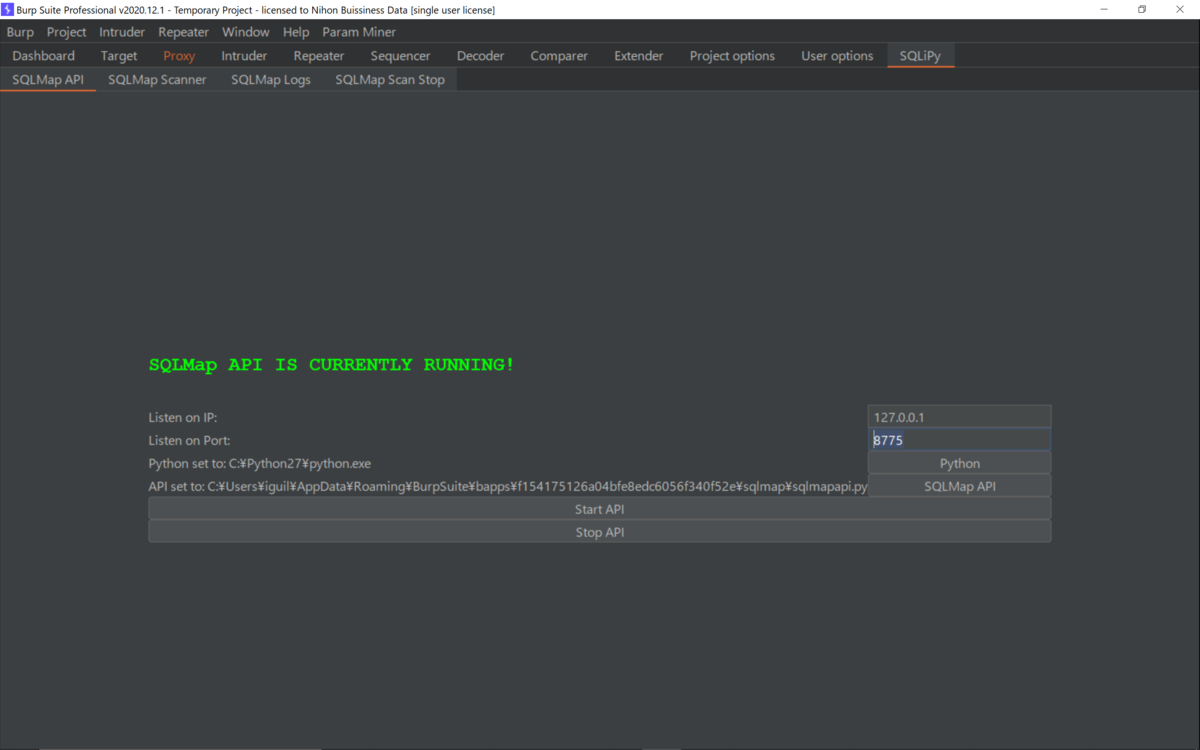
Task: Select the SQLMap API sub-tab
Action: tap(48, 80)
